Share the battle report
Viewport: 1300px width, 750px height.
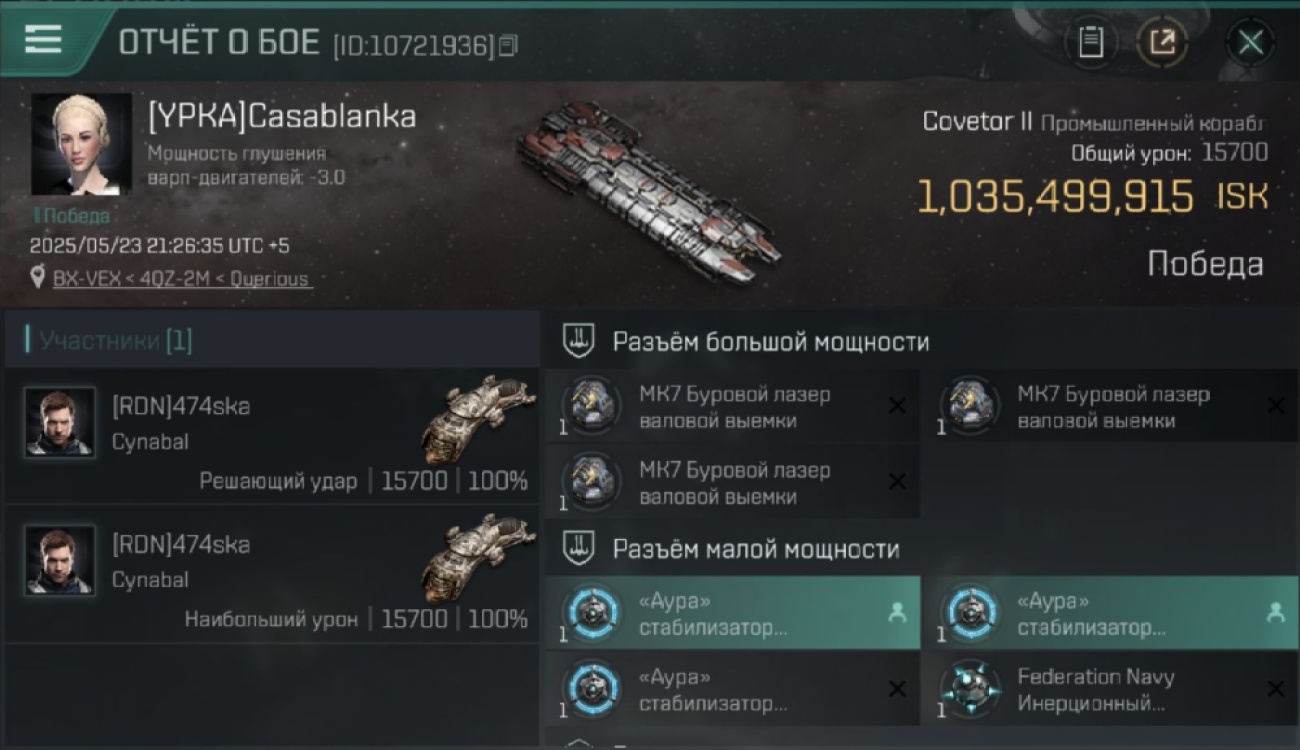point(1161,42)
